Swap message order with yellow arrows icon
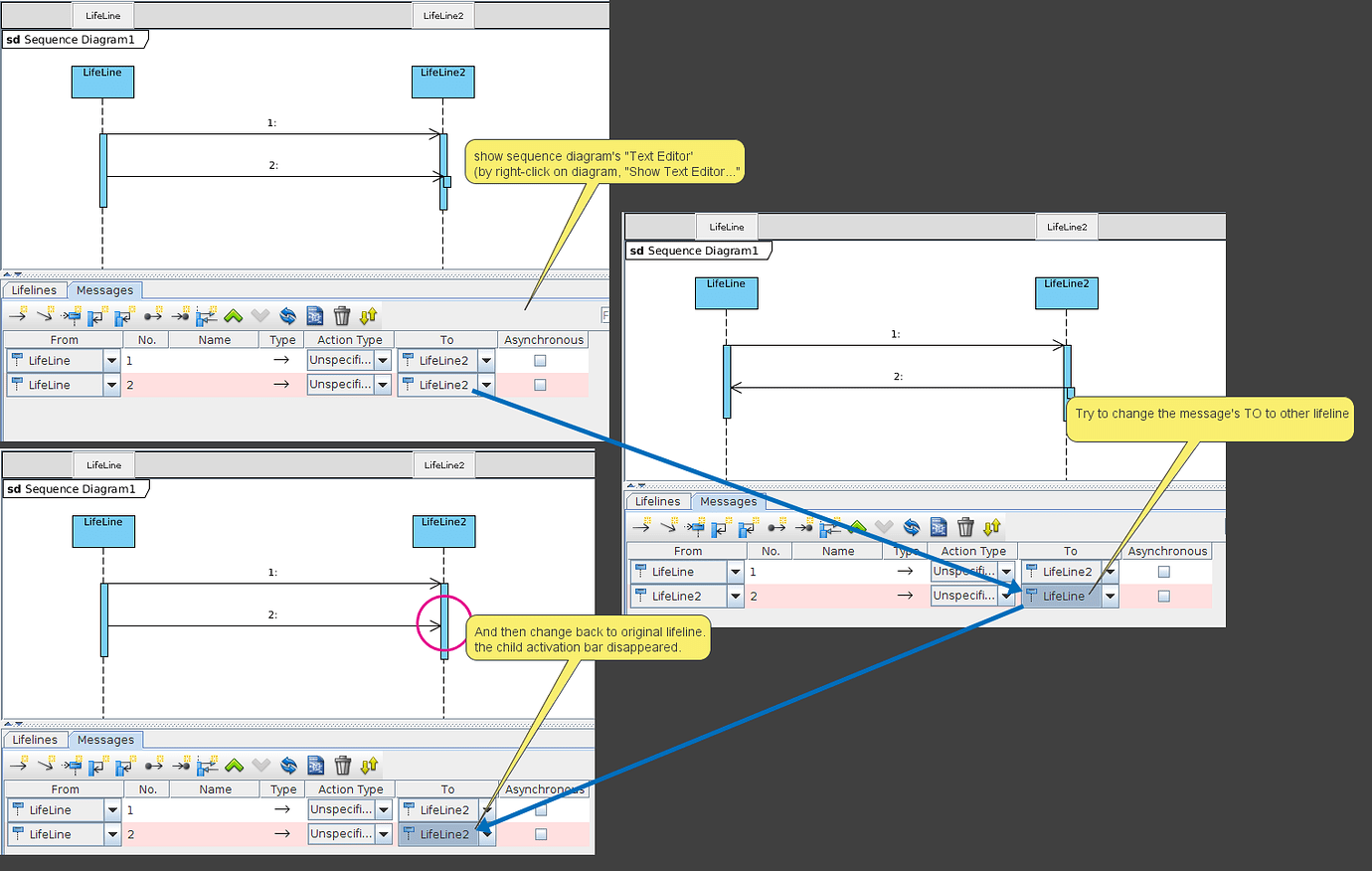1372x871 pixels. (x=367, y=316)
